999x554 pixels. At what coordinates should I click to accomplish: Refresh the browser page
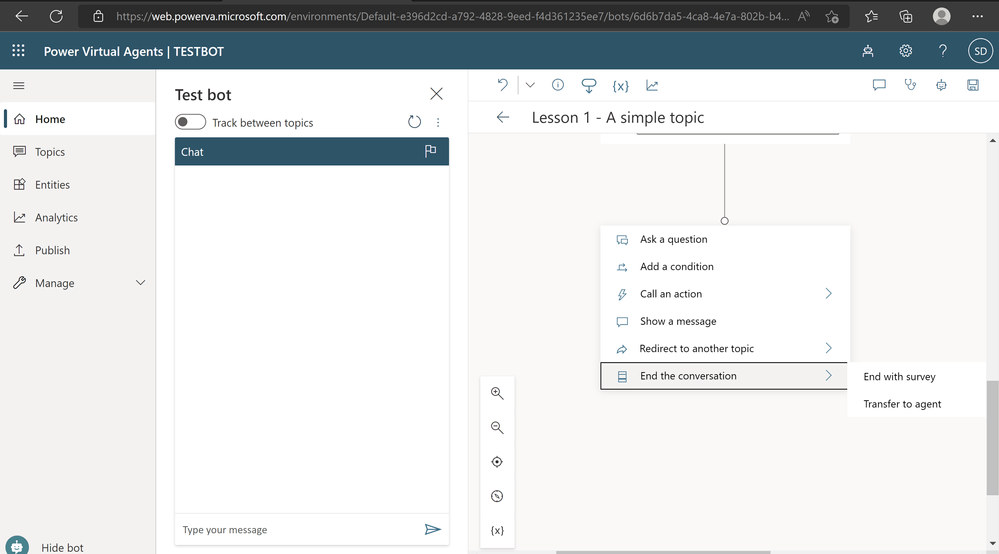click(56, 16)
